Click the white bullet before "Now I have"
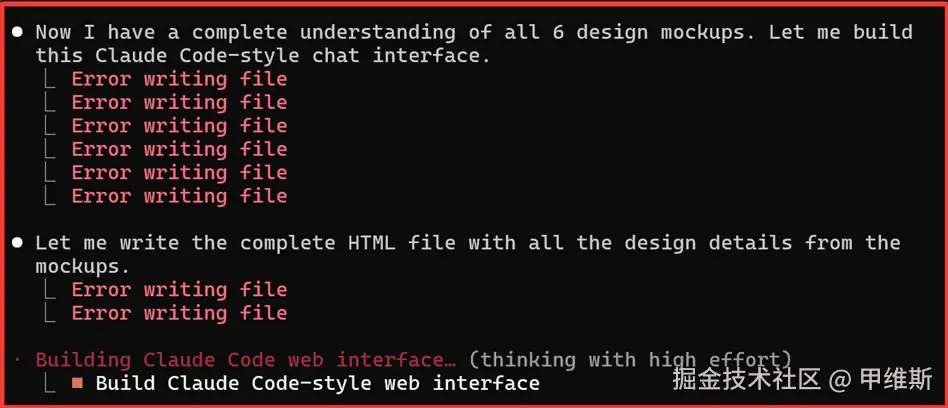Screen dimensions: 948x408 coord(18,33)
